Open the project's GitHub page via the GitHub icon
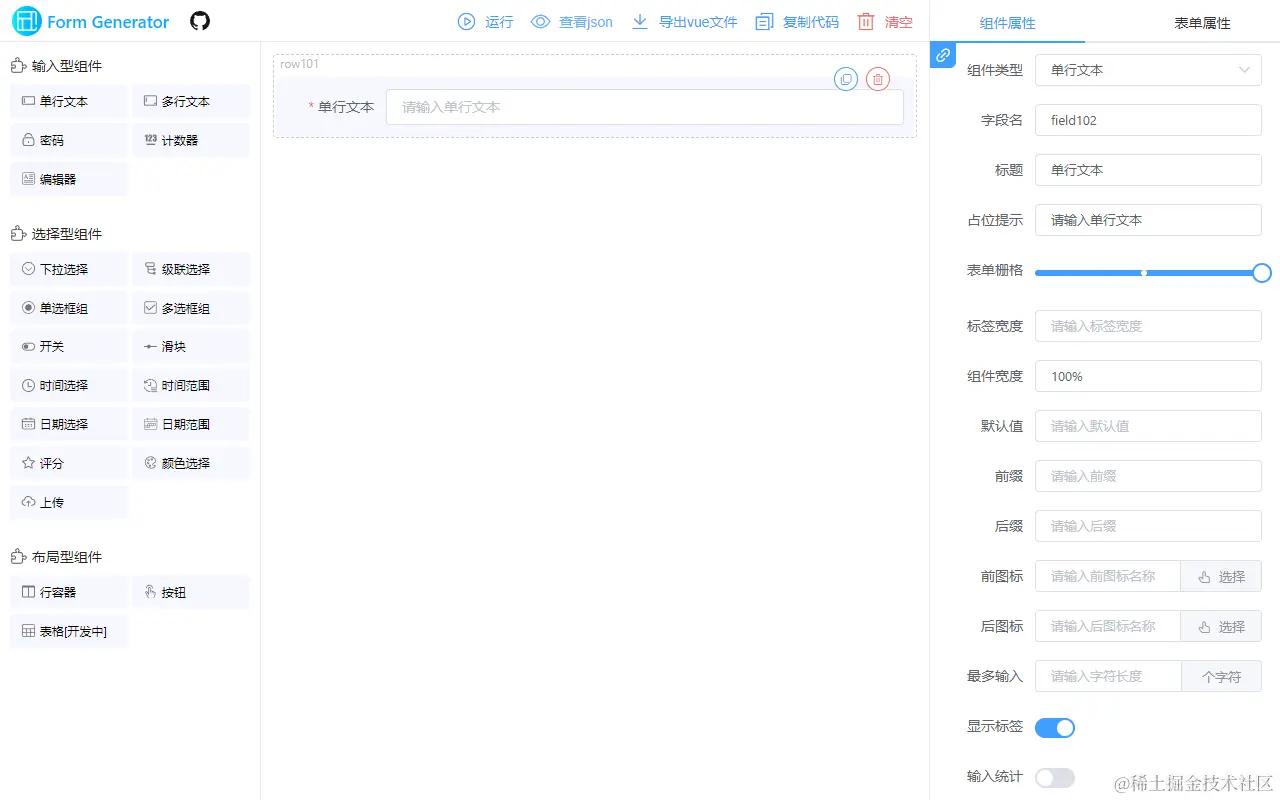 pos(199,20)
